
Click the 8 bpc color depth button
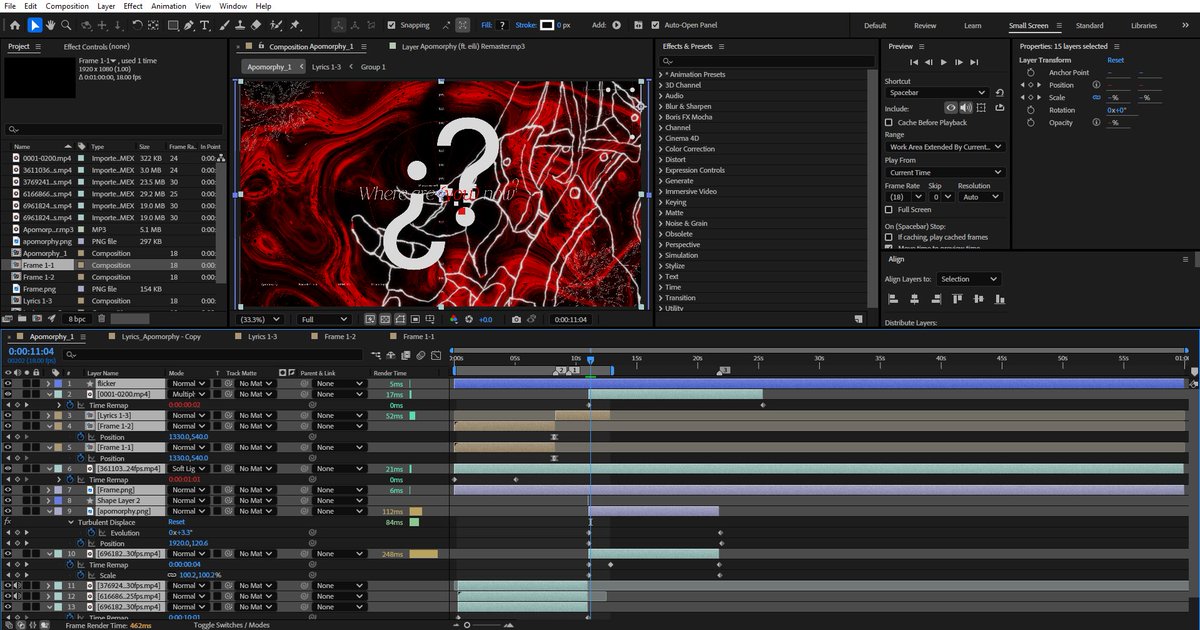[76, 319]
